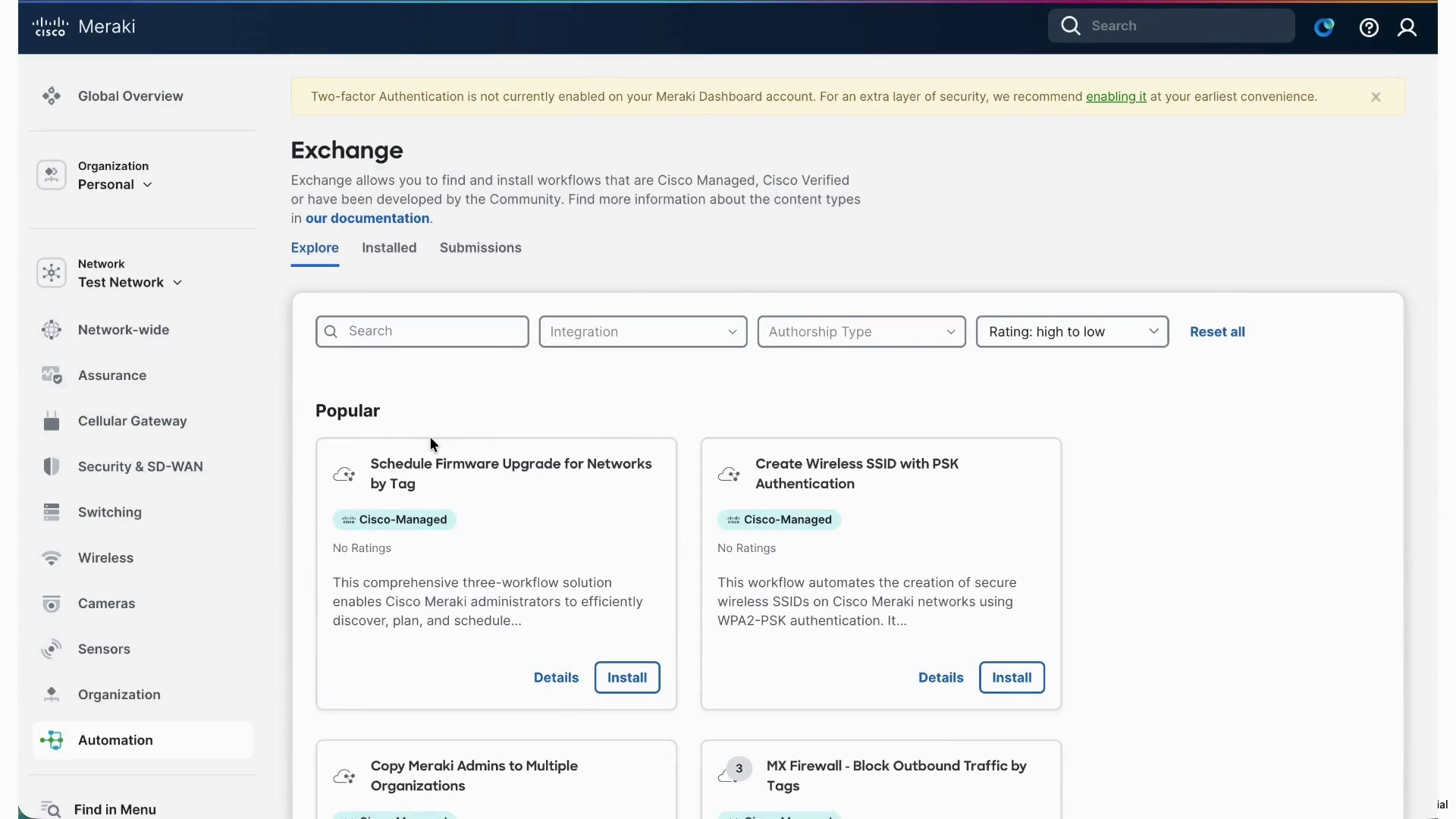Screen dimensions: 1456x819
Task: Open 'our documentation' link
Action: click(368, 218)
